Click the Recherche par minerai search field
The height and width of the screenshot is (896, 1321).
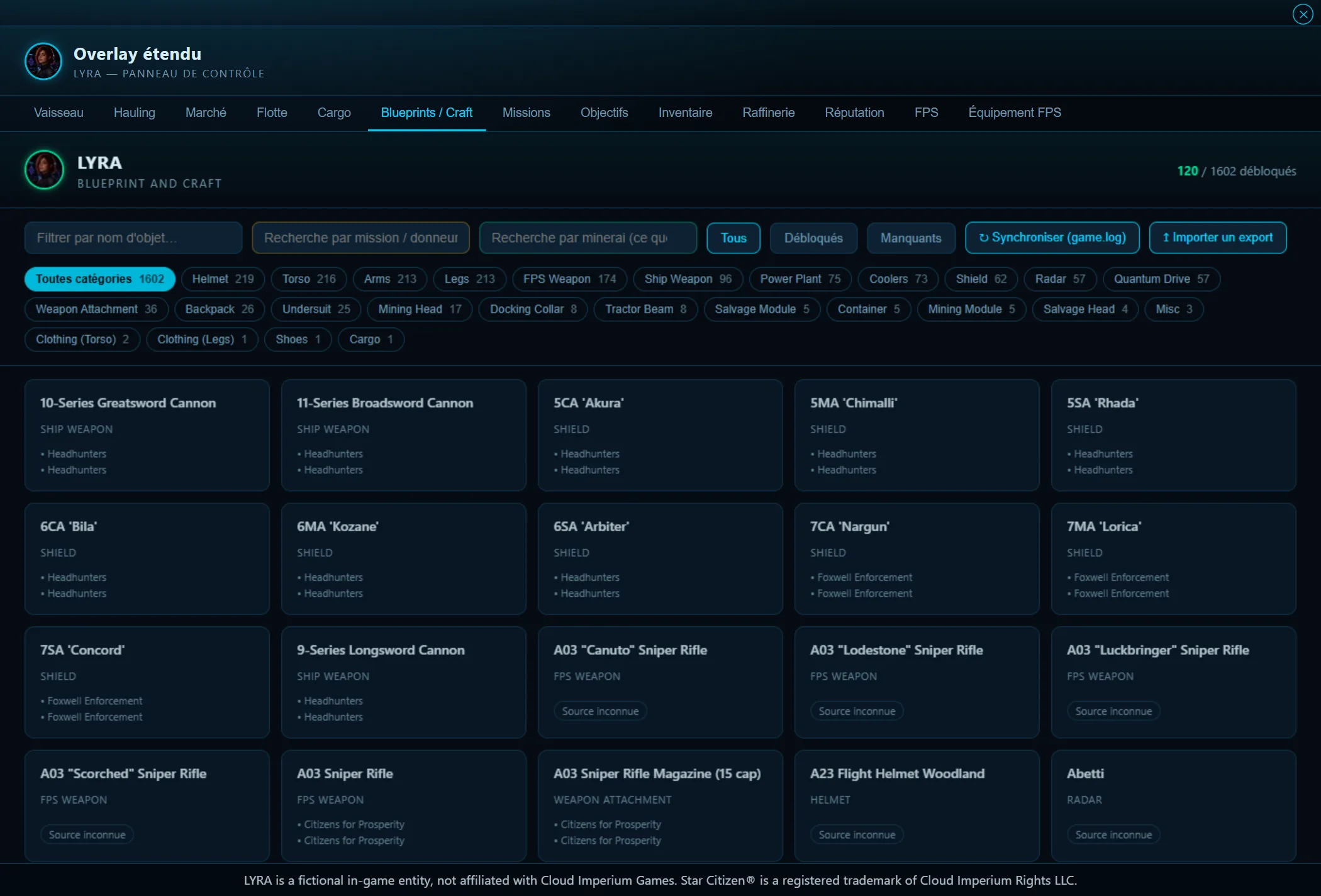588,238
